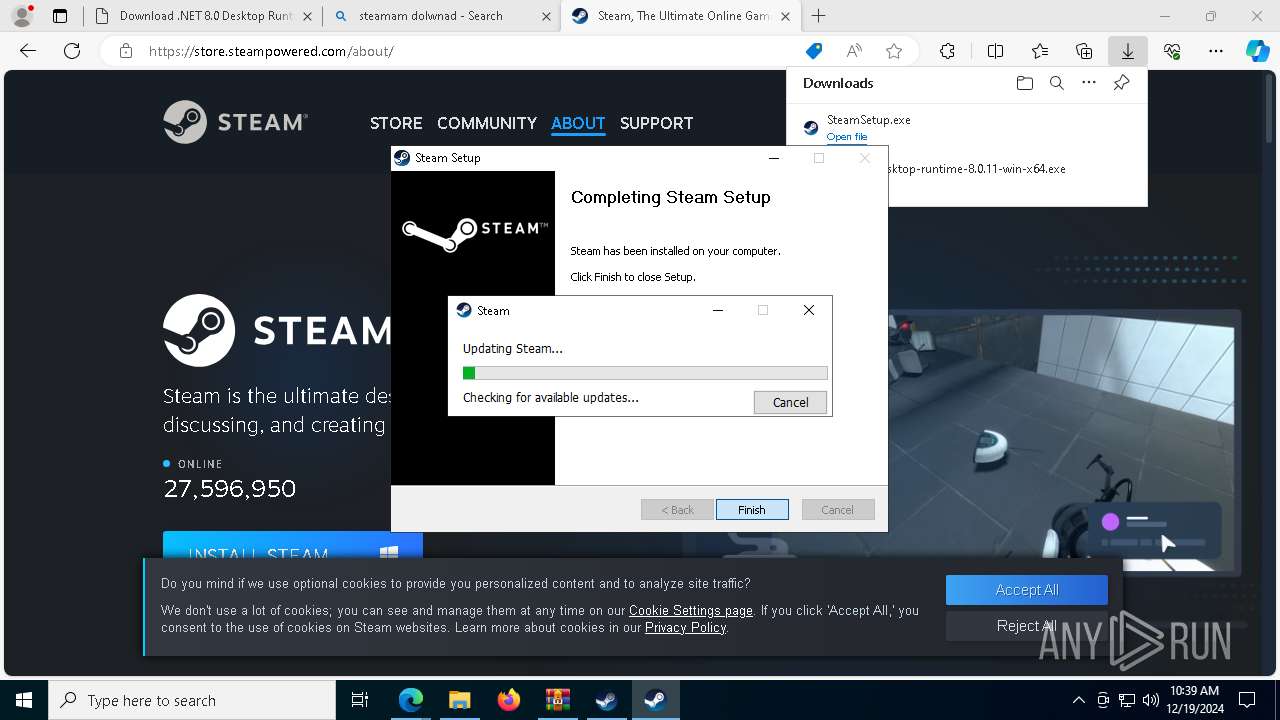Screen dimensions: 1280x720
Task: Open the Copilot sidebar icon
Action: [x=1258, y=51]
